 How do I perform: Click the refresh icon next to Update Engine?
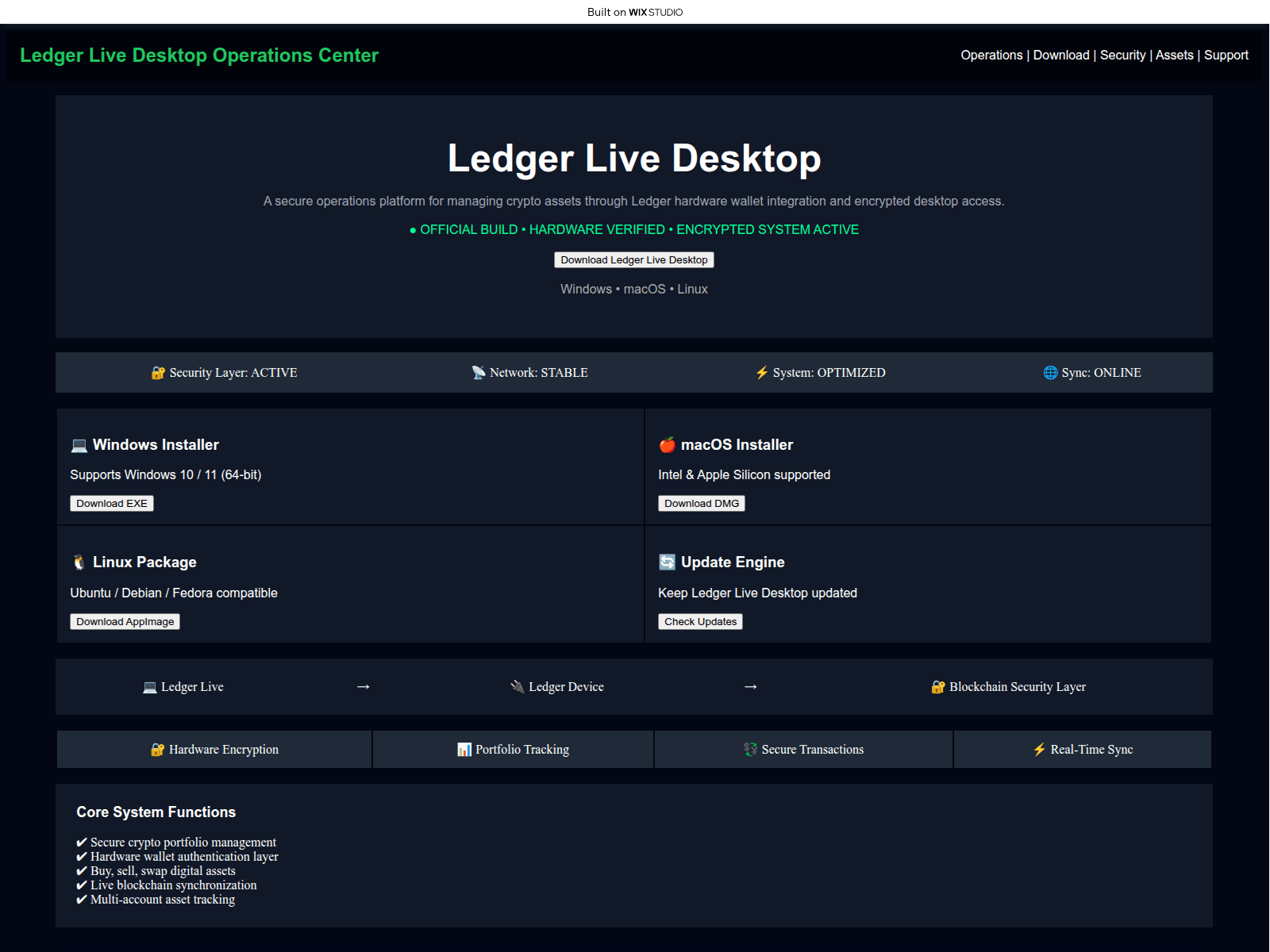[668, 562]
